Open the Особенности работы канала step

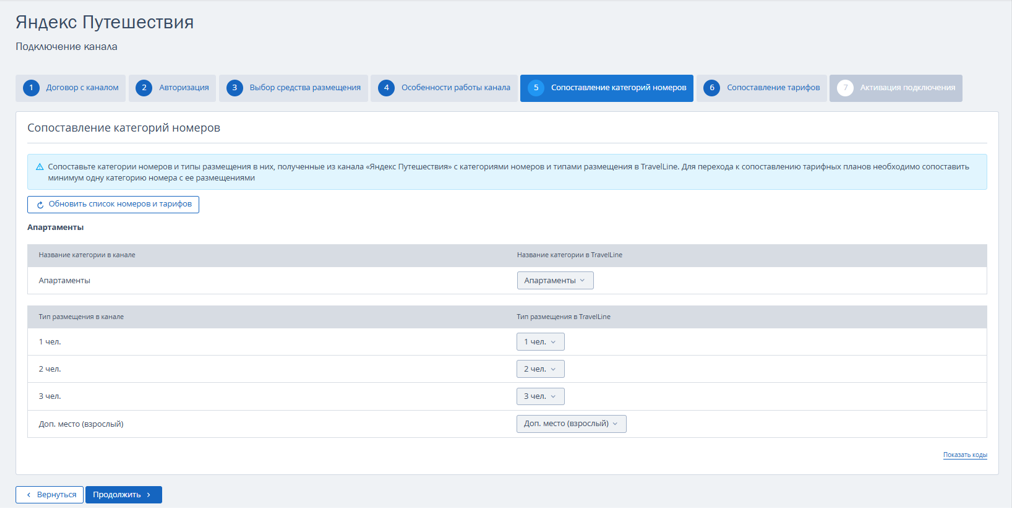click(x=444, y=88)
